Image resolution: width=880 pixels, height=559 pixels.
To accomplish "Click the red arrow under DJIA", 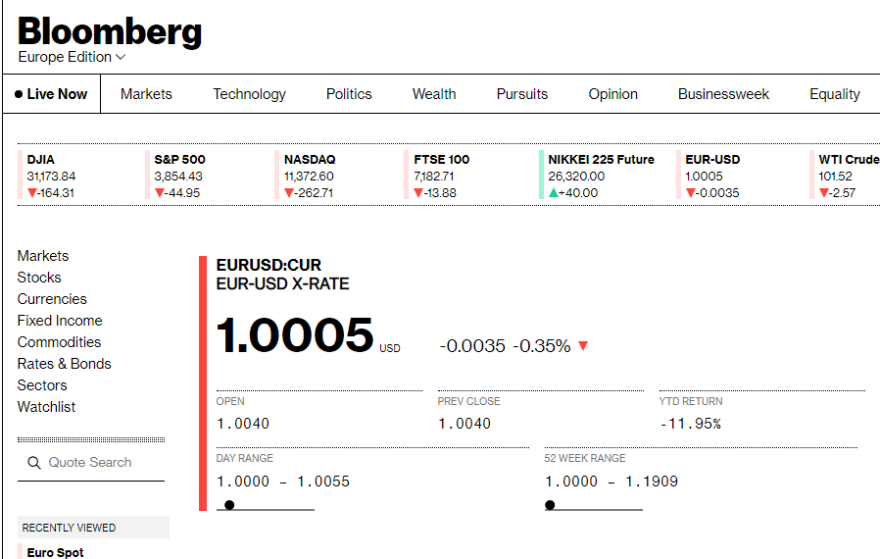I will pos(32,193).
